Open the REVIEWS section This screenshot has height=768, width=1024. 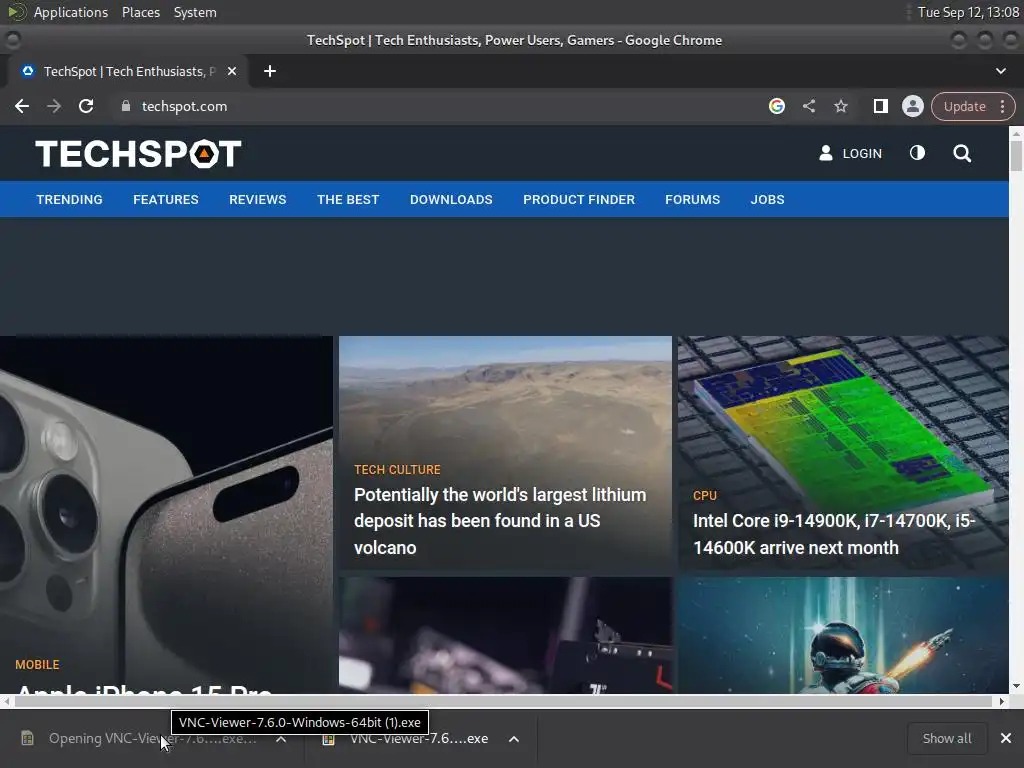(257, 200)
